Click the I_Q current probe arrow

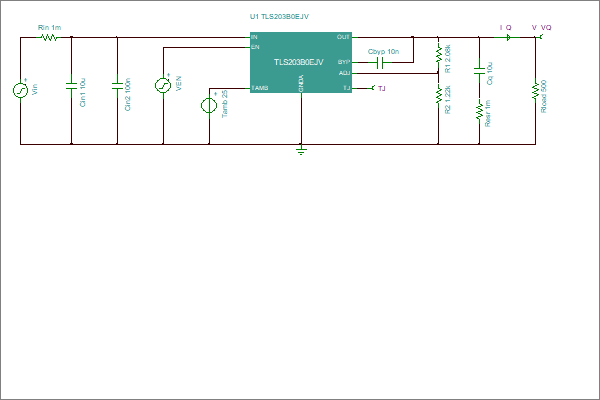click(508, 38)
